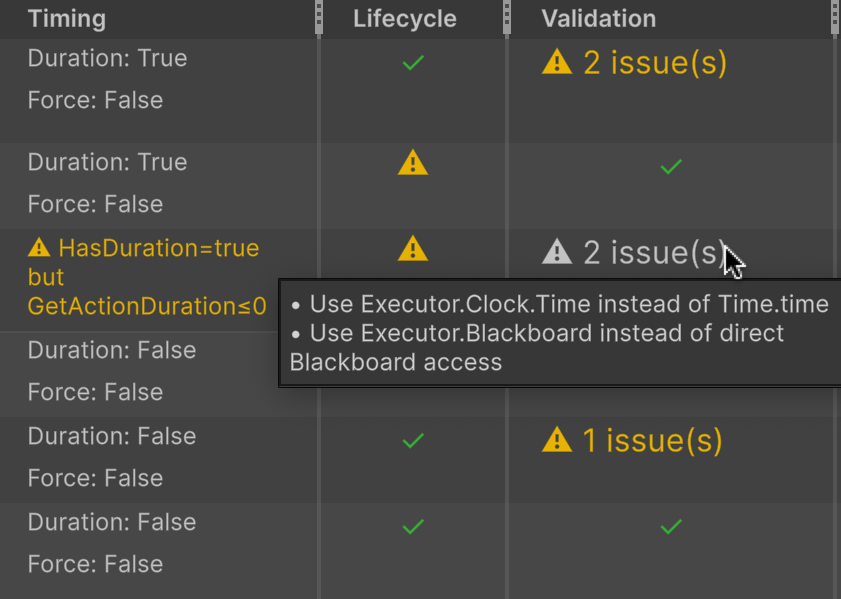The image size is (841, 599).
Task: Click the Lifecycle warning icon beside the Validation checkmark
Action: (x=412, y=163)
